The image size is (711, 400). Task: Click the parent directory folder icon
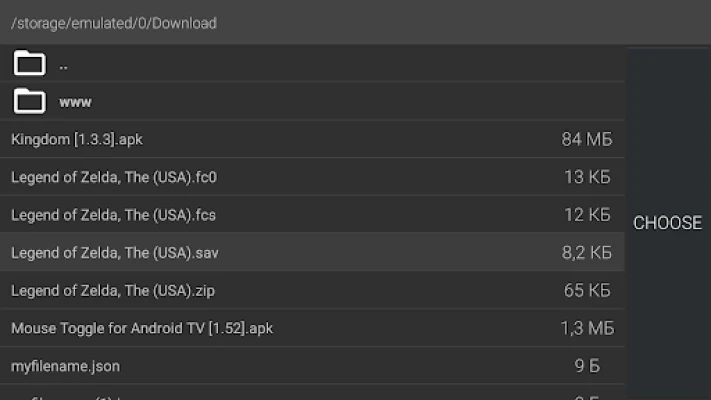pyautogui.click(x=30, y=65)
